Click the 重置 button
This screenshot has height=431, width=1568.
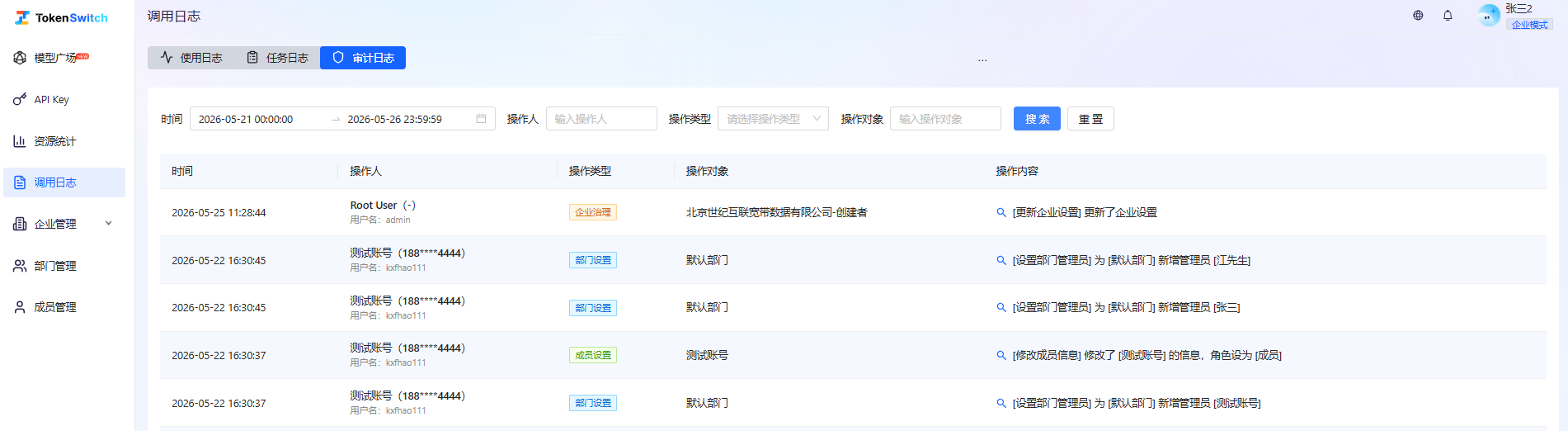[x=1090, y=119]
